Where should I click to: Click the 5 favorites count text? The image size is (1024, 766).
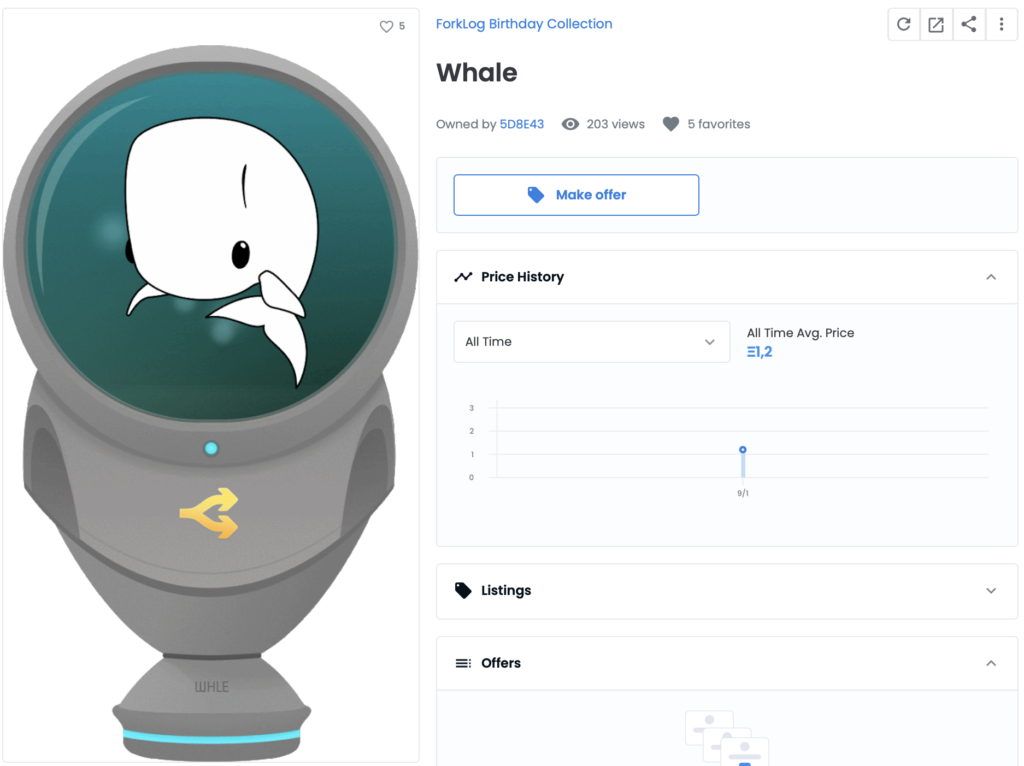click(x=718, y=124)
